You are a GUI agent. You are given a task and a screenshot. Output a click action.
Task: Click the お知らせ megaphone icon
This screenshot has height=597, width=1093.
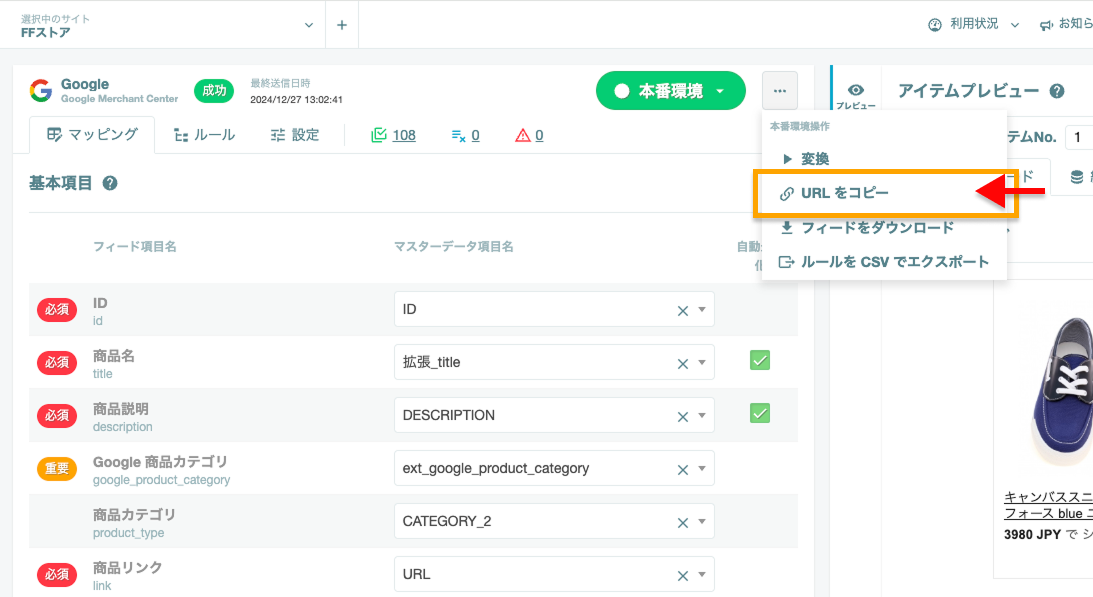(1046, 25)
